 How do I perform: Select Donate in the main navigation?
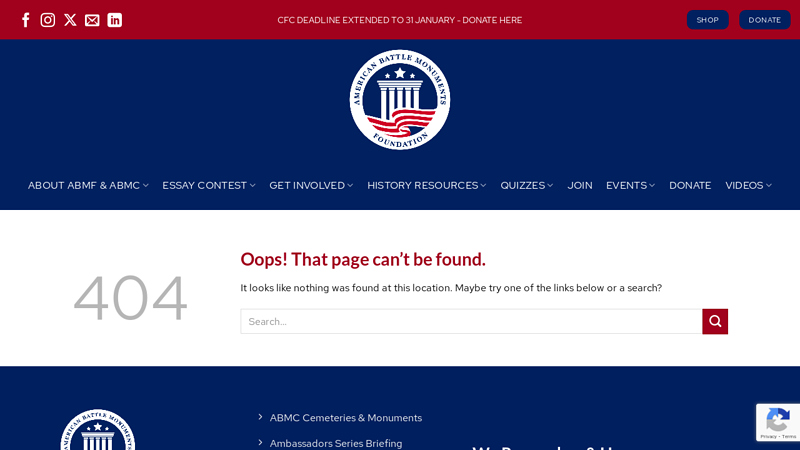point(690,185)
